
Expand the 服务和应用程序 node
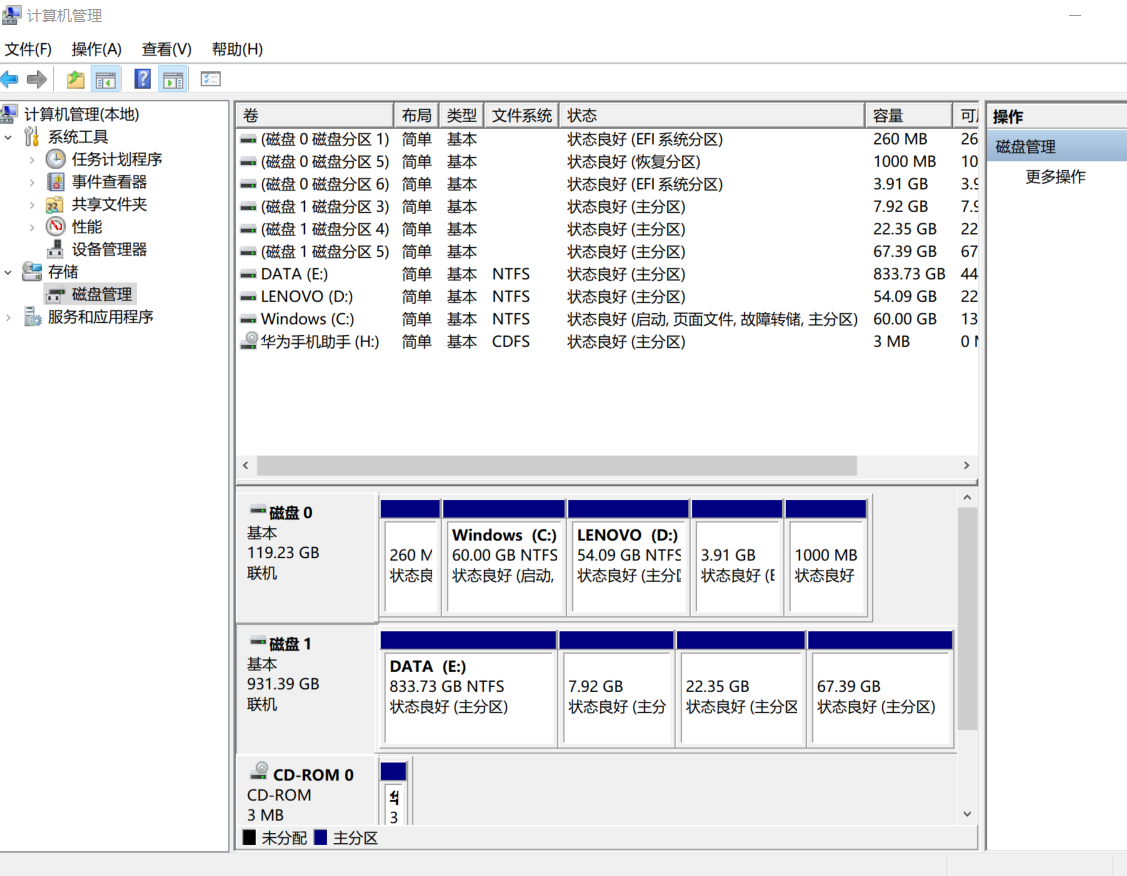click(x=9, y=317)
